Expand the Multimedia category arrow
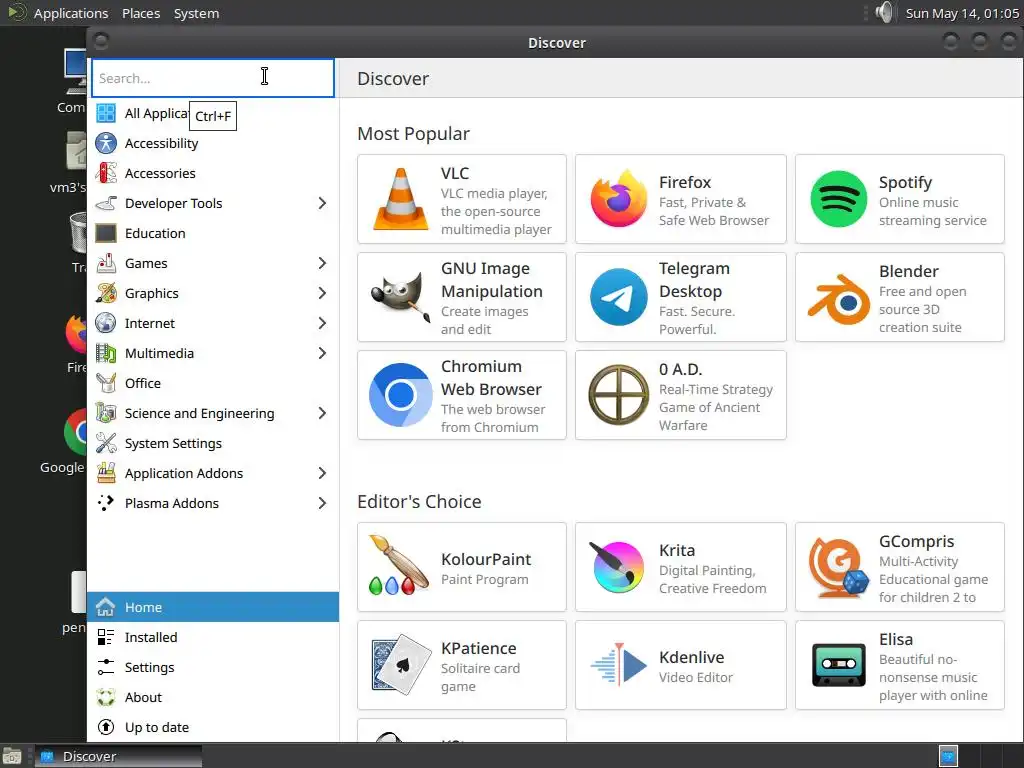This screenshot has height=768, width=1024. click(322, 353)
